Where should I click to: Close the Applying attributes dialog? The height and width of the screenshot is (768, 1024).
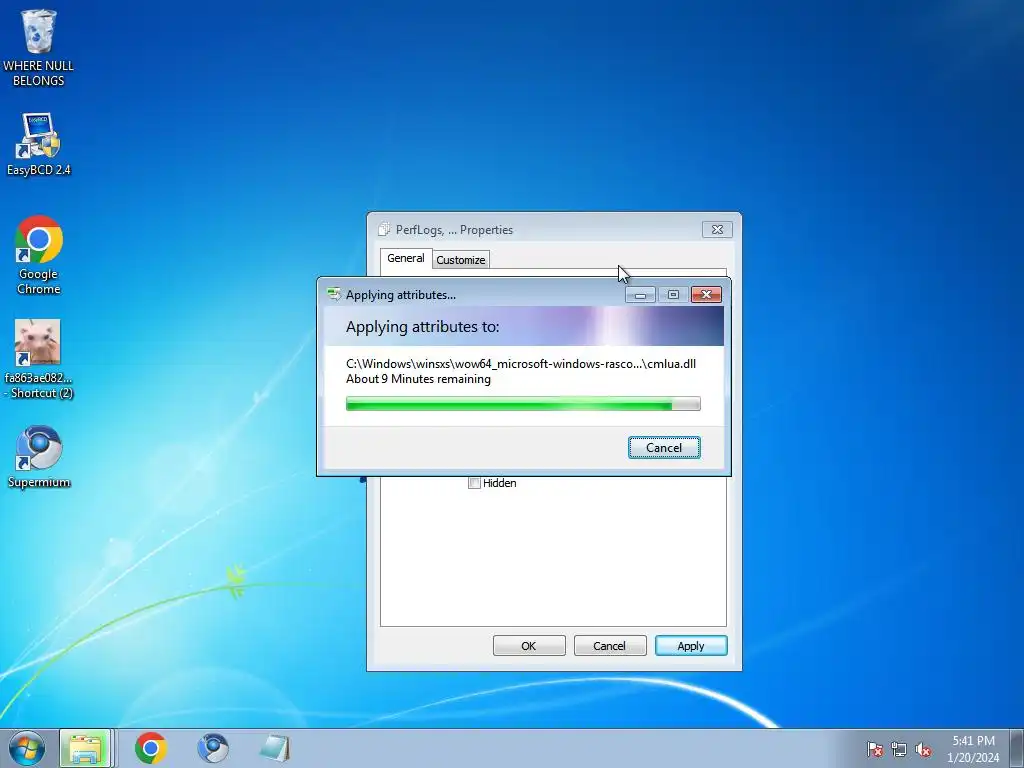click(707, 295)
